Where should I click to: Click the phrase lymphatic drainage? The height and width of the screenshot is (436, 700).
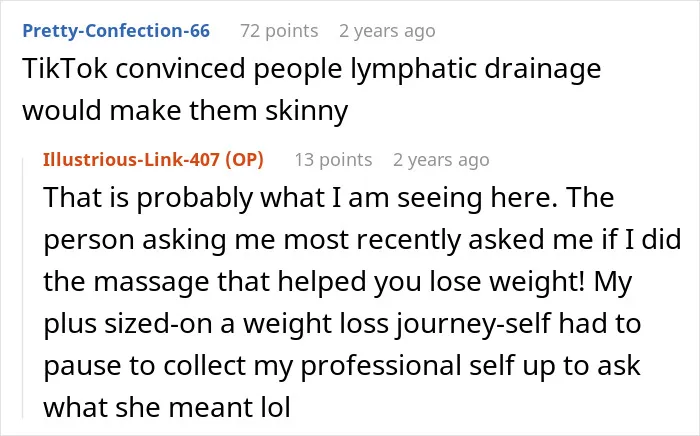point(475,70)
